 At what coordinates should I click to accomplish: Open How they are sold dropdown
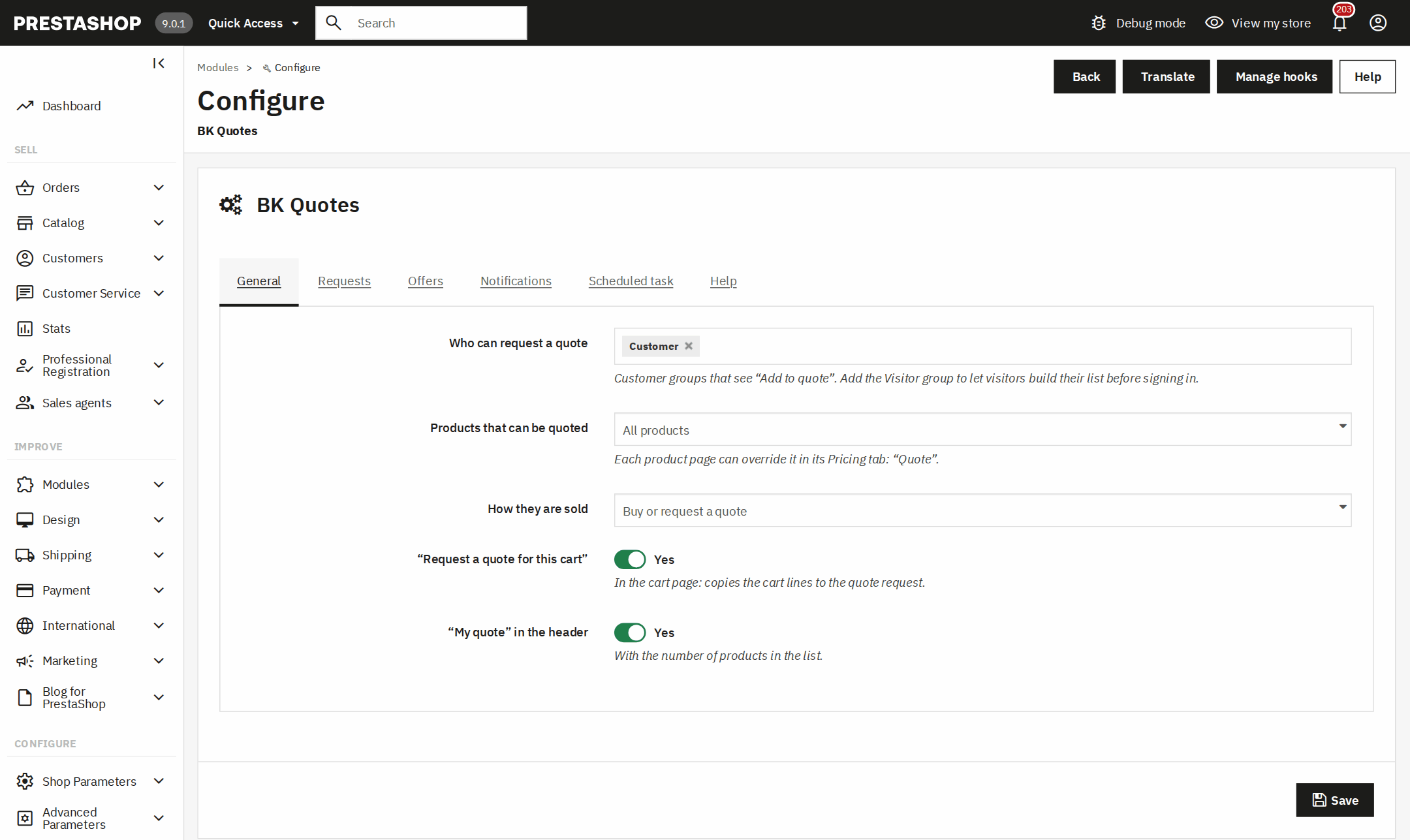(982, 510)
